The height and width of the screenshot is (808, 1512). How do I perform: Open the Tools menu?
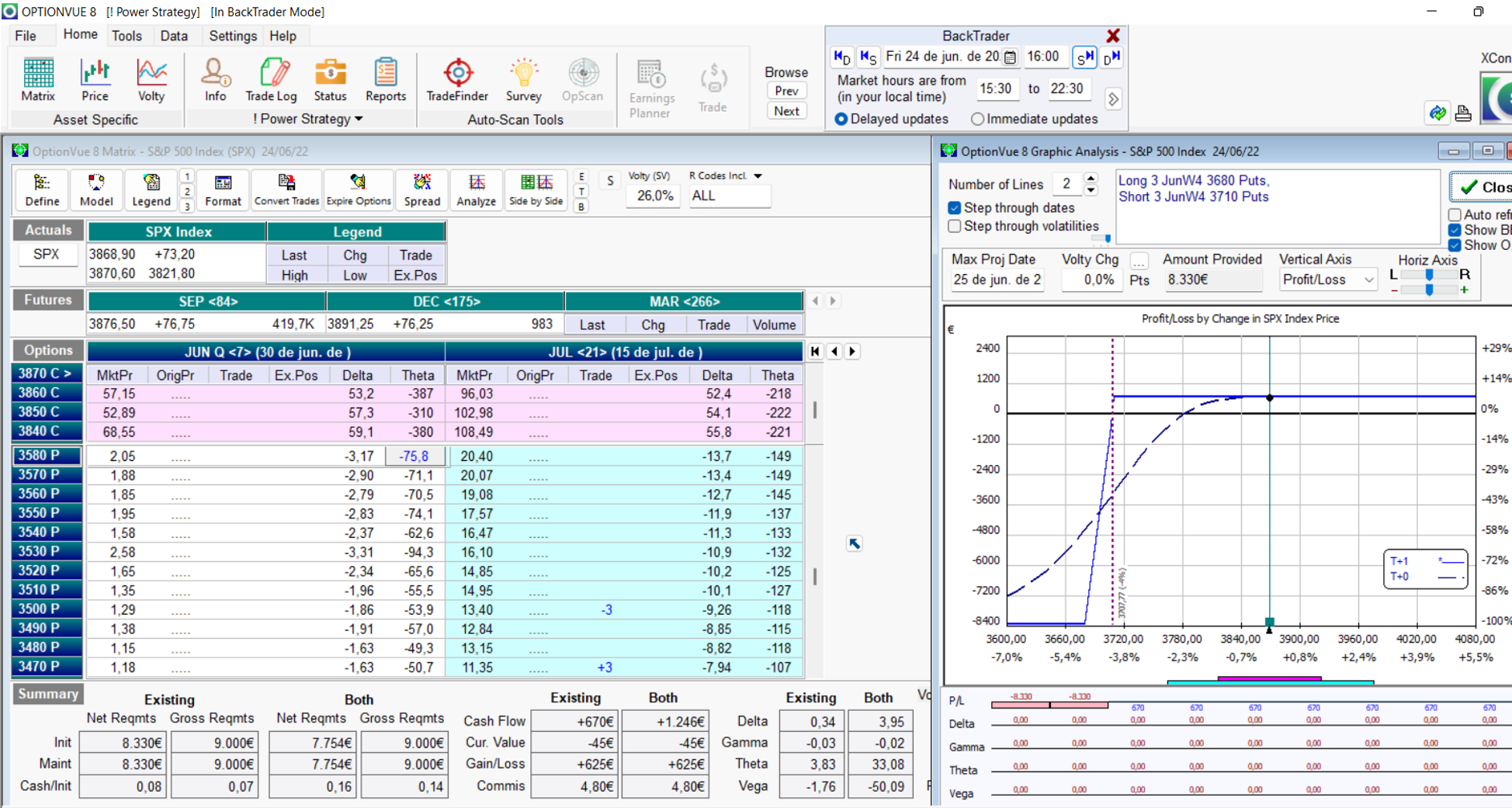127,36
